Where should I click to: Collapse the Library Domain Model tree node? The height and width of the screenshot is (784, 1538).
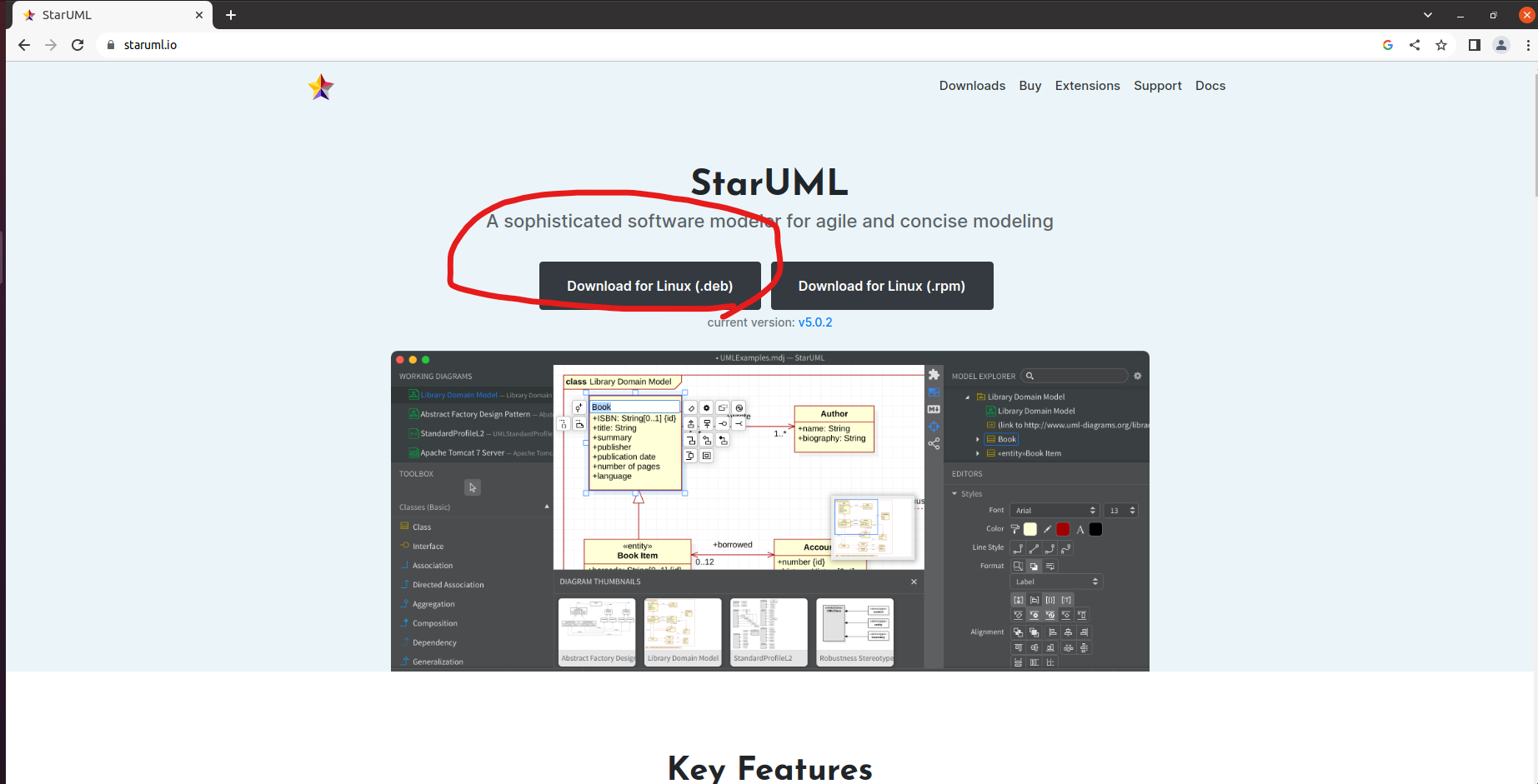pyautogui.click(x=968, y=397)
